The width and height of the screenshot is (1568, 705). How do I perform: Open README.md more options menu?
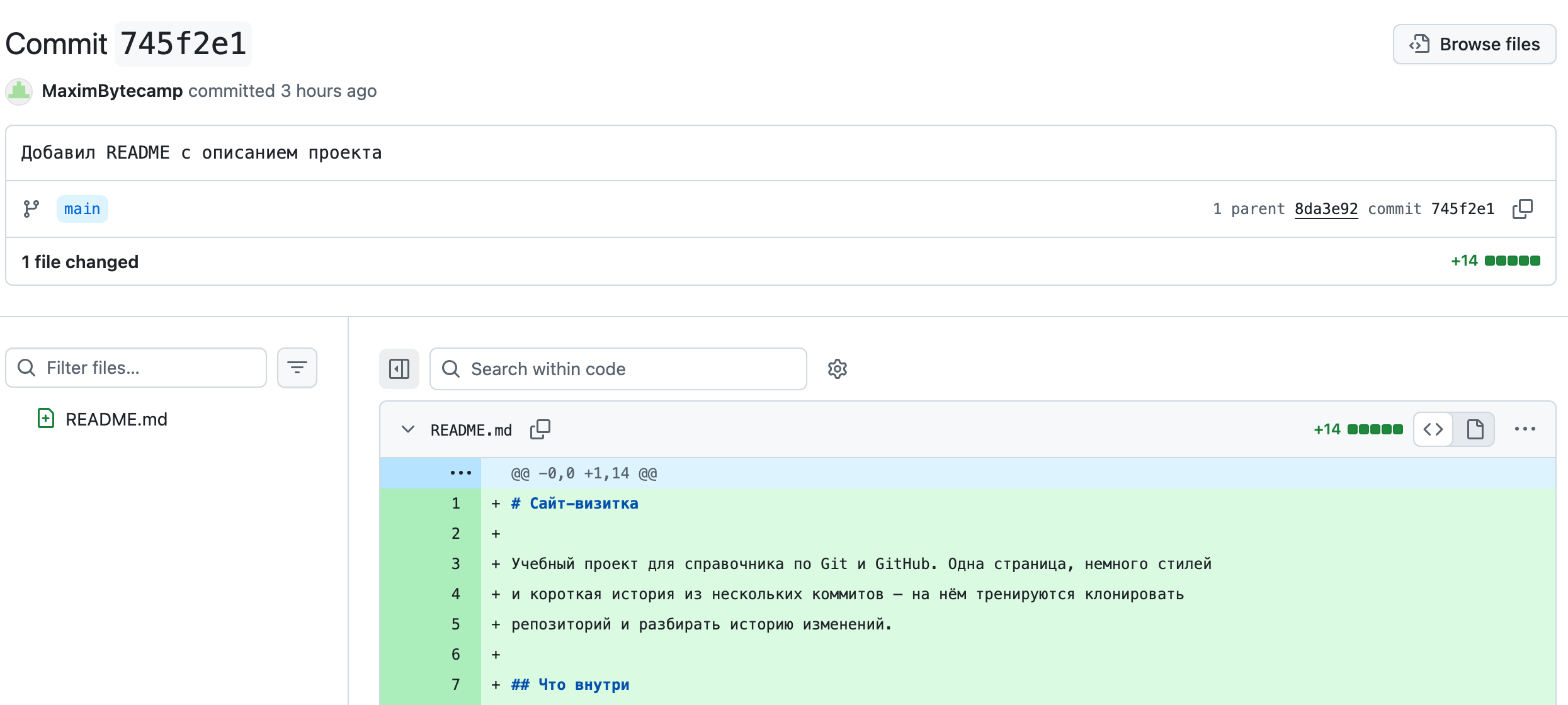pos(1525,429)
